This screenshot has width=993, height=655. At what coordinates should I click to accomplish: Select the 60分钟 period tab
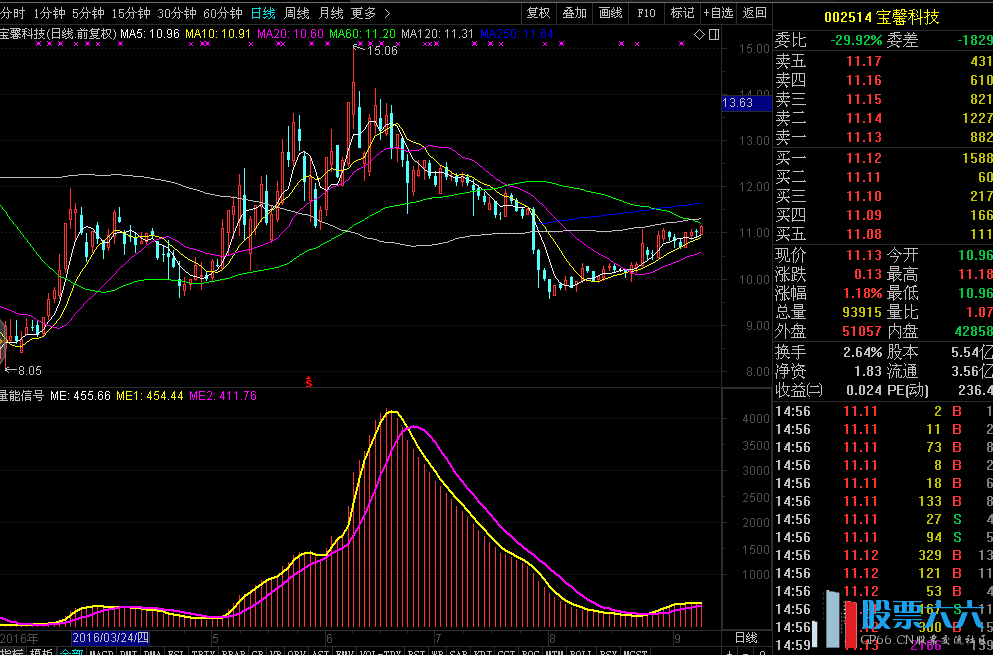[222, 13]
